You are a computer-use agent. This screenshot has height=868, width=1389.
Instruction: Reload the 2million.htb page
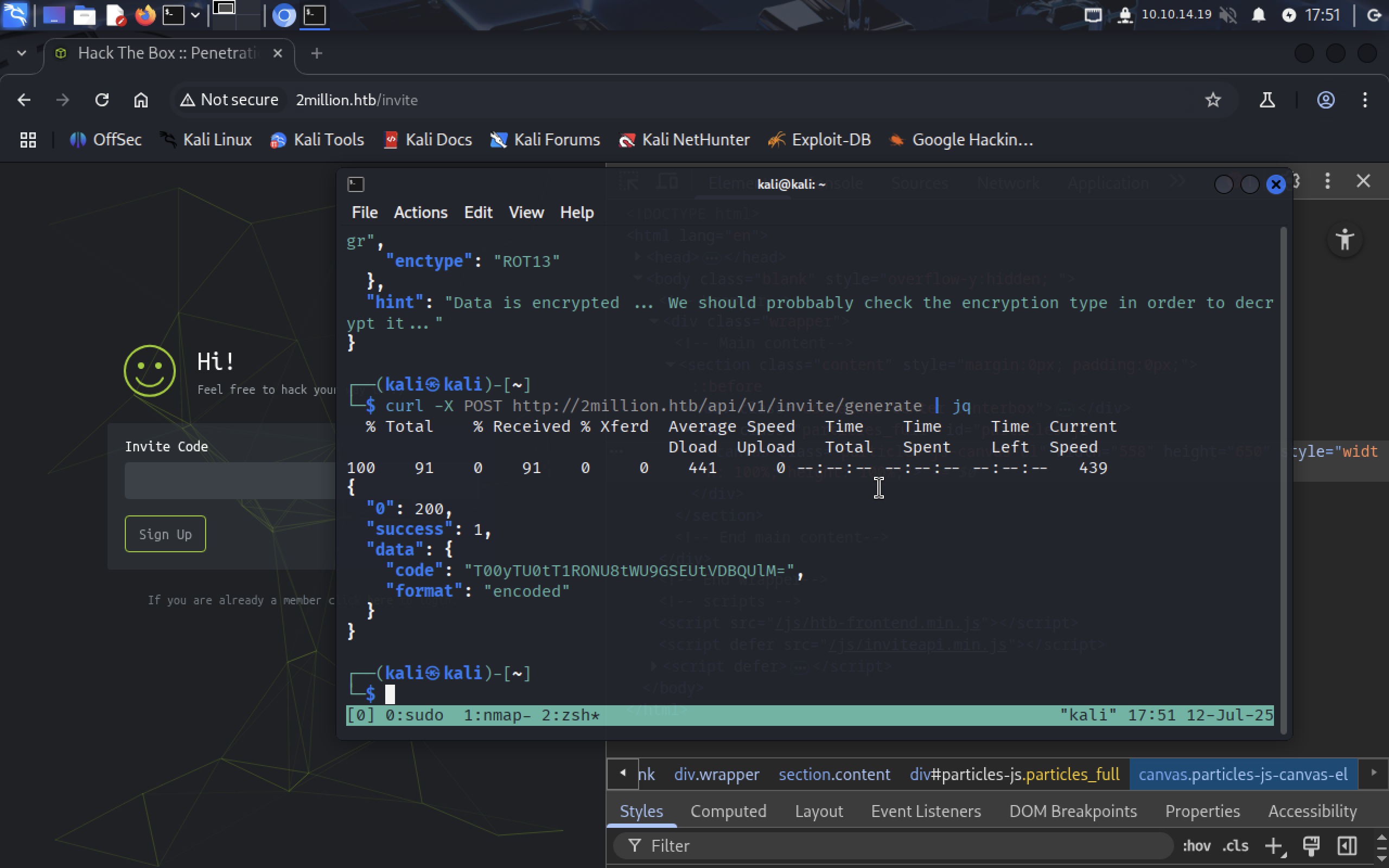click(102, 100)
